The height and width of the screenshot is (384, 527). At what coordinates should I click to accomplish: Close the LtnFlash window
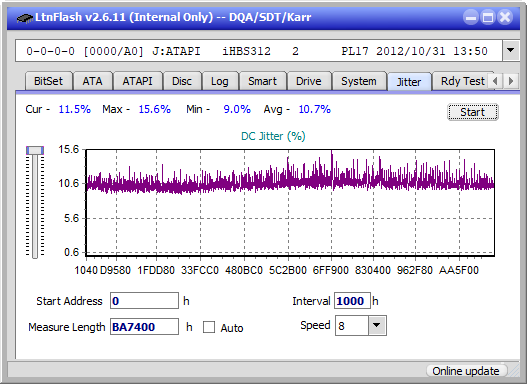click(x=505, y=17)
